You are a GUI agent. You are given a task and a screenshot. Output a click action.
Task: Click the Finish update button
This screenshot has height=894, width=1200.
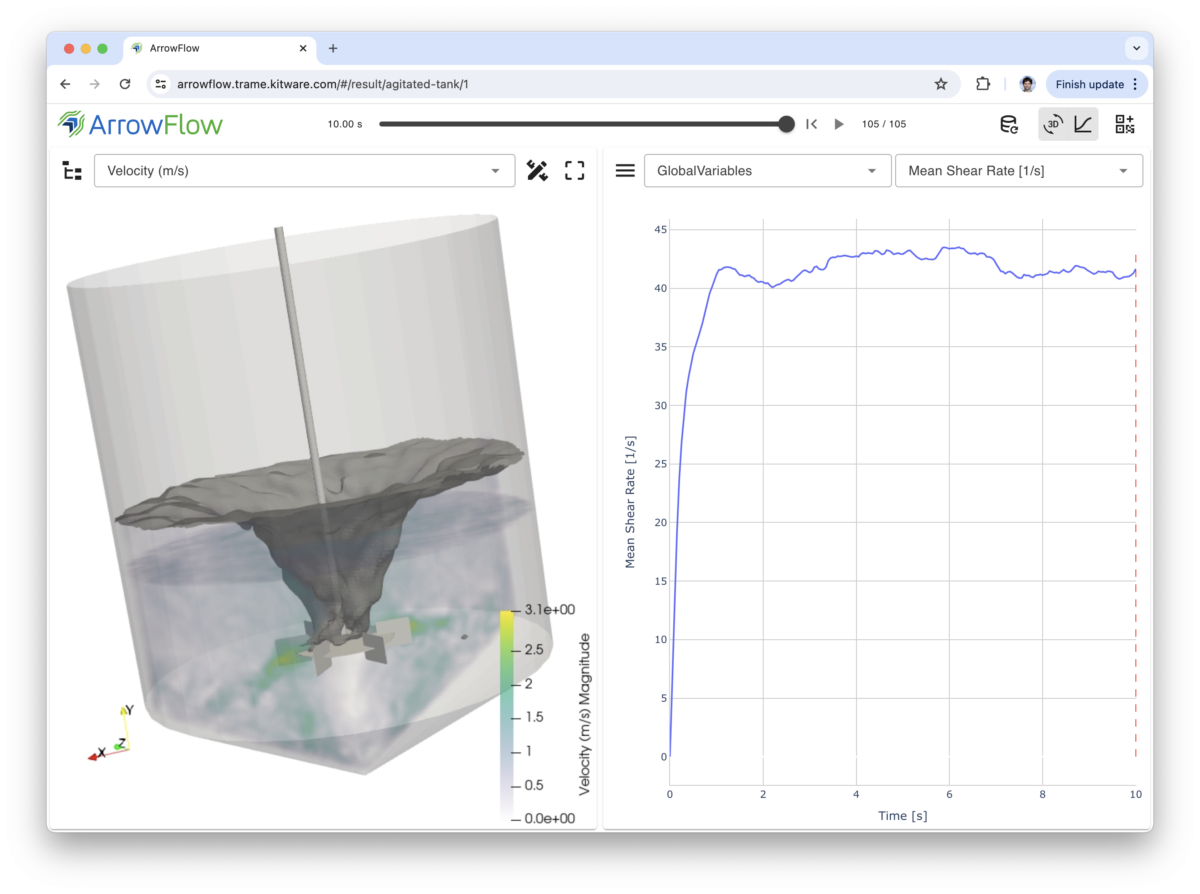tap(1089, 84)
